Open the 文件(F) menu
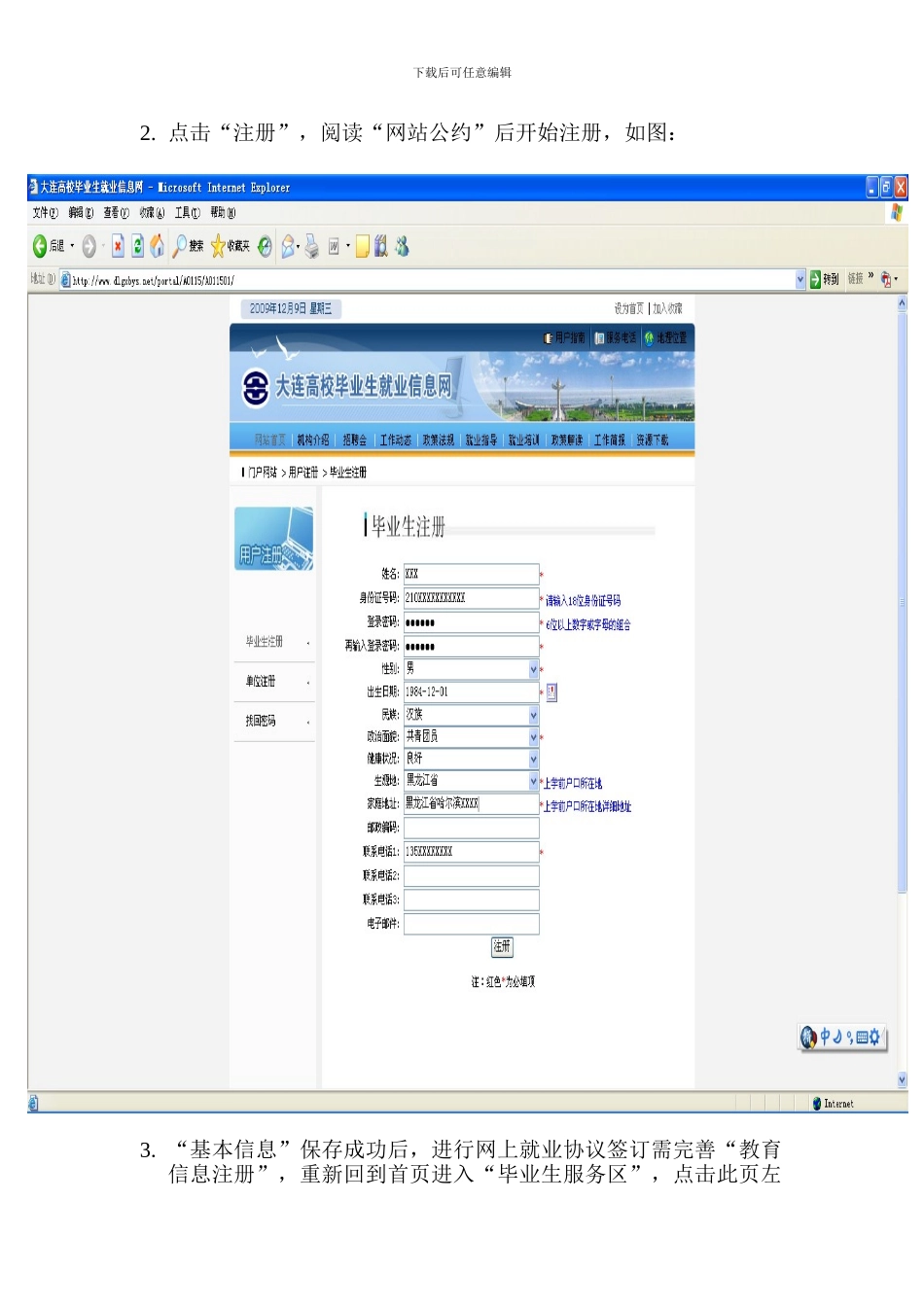This screenshot has width=924, height=1307. 45,212
